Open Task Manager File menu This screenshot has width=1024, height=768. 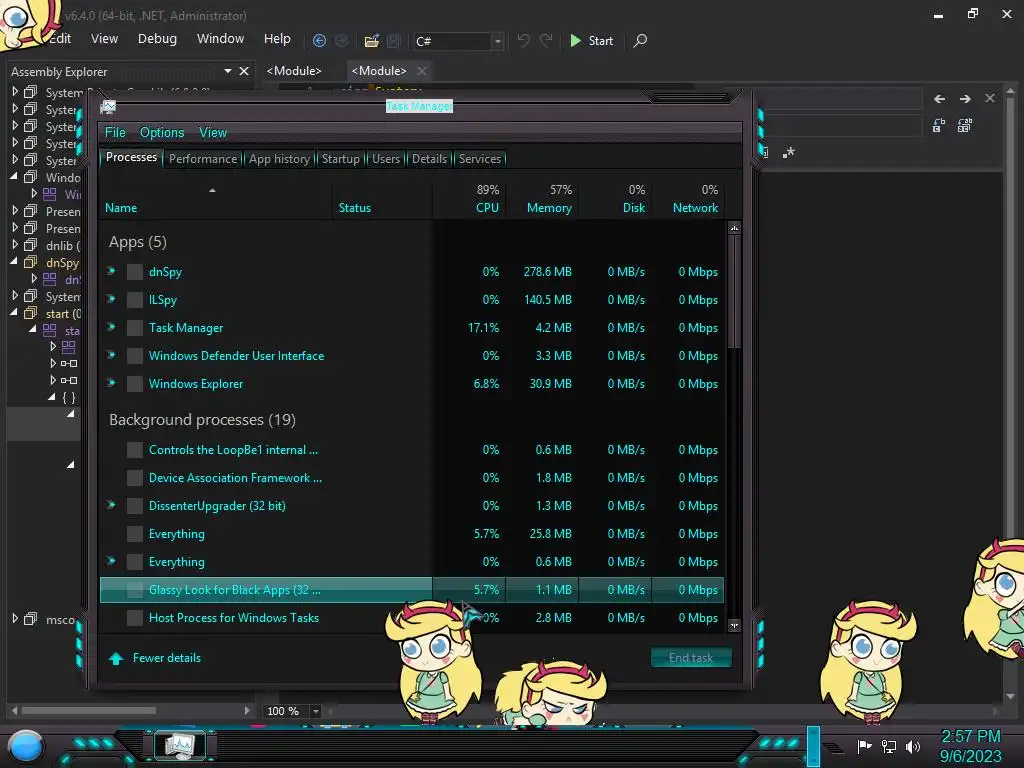(115, 133)
